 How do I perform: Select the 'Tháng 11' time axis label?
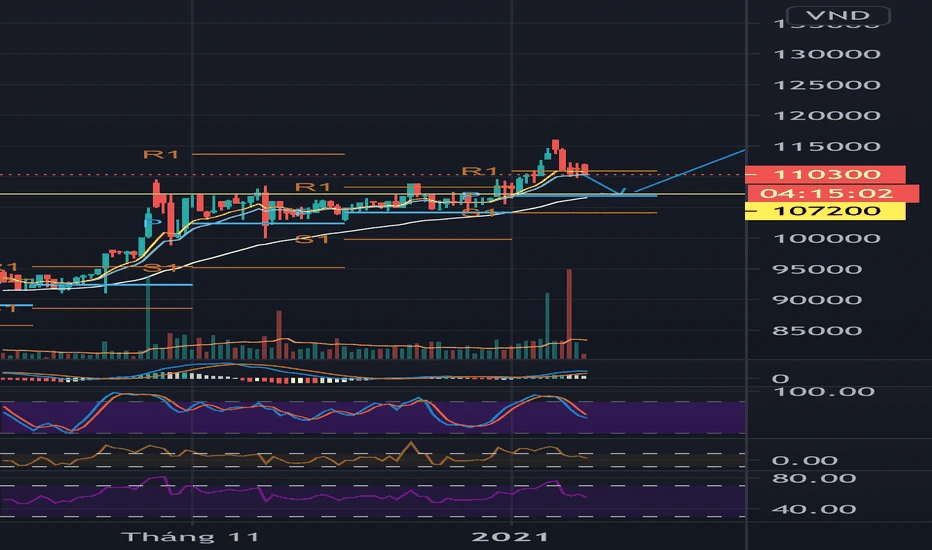point(189,537)
